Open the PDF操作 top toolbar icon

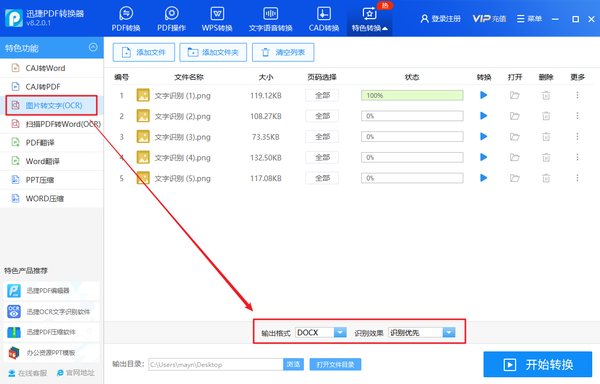point(171,19)
